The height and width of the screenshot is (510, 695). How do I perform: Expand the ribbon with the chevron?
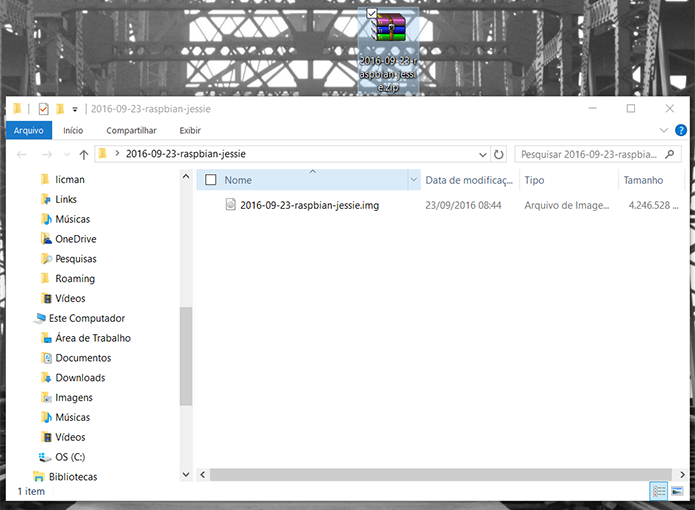(x=664, y=130)
